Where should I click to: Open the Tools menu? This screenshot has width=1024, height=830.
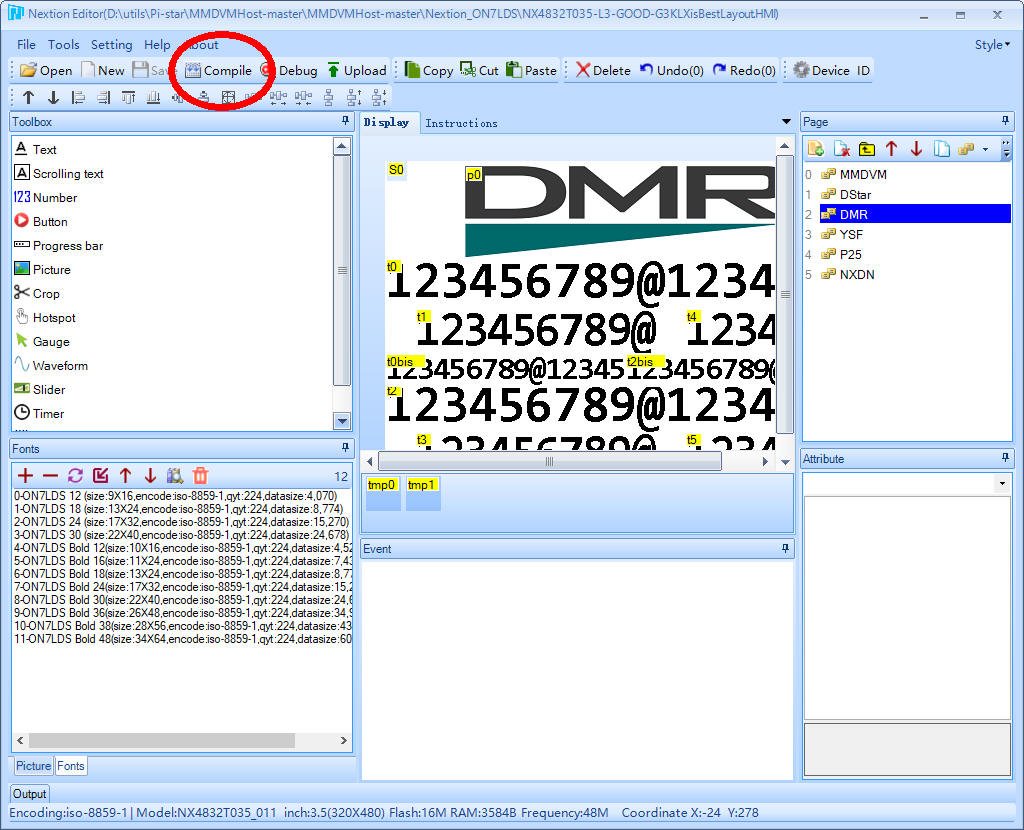63,45
